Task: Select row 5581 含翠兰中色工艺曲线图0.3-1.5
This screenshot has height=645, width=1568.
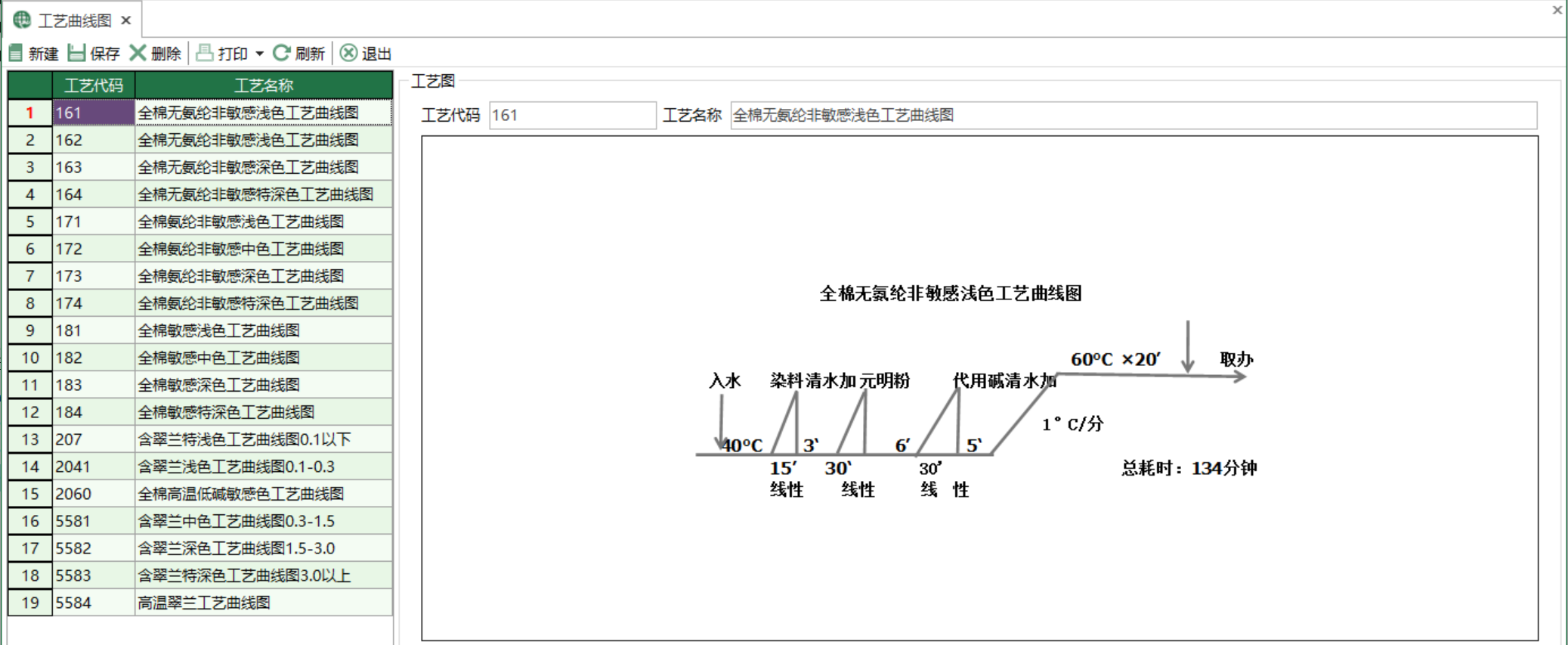Action: (200, 521)
